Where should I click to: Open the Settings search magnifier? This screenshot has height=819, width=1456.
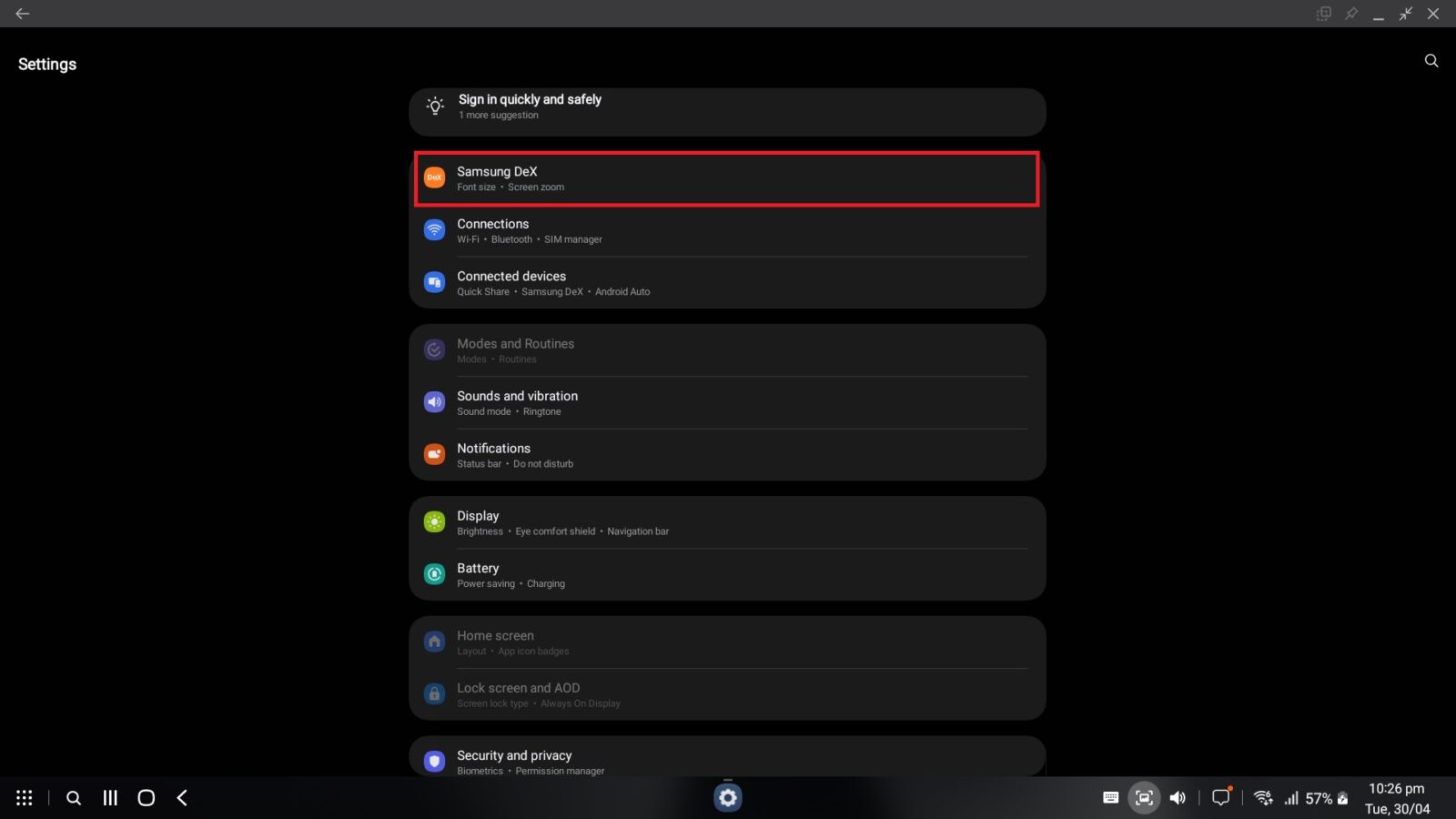pyautogui.click(x=1431, y=60)
